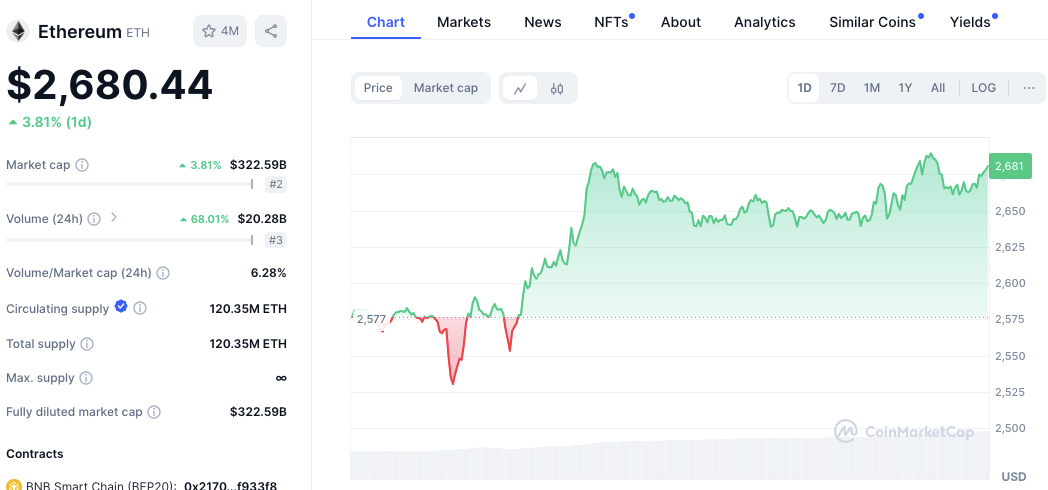
Task: Click $322.59B market cap value
Action: 258,164
